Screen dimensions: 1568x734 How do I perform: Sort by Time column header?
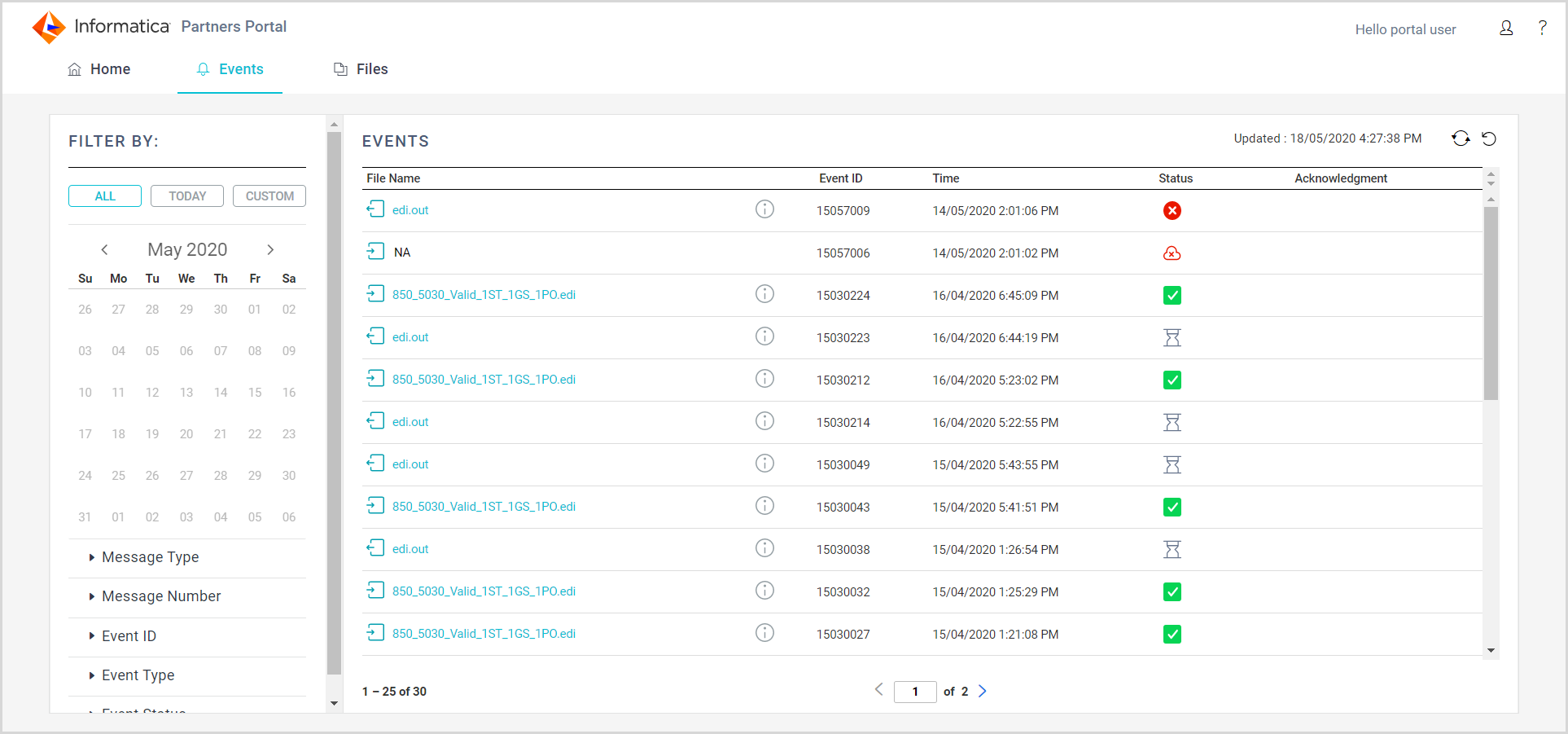point(946,178)
